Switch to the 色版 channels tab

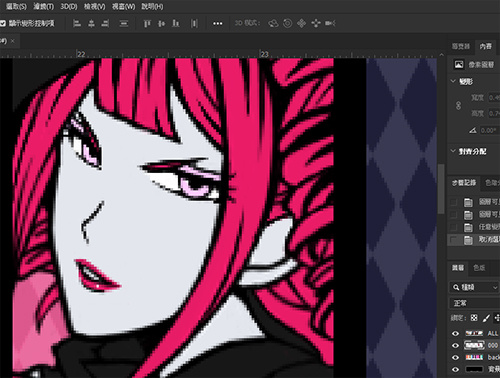pos(479,268)
